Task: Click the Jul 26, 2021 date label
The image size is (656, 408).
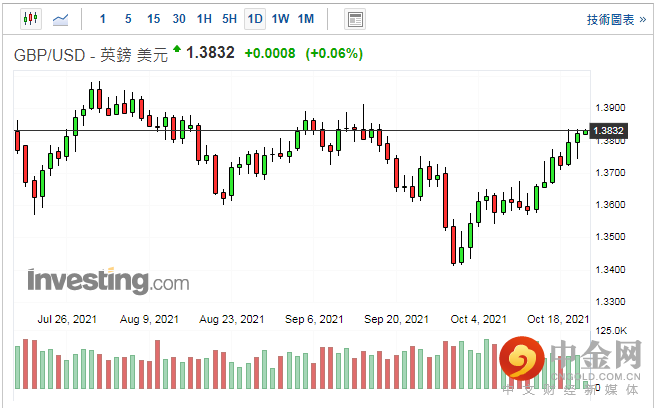Action: (x=67, y=319)
